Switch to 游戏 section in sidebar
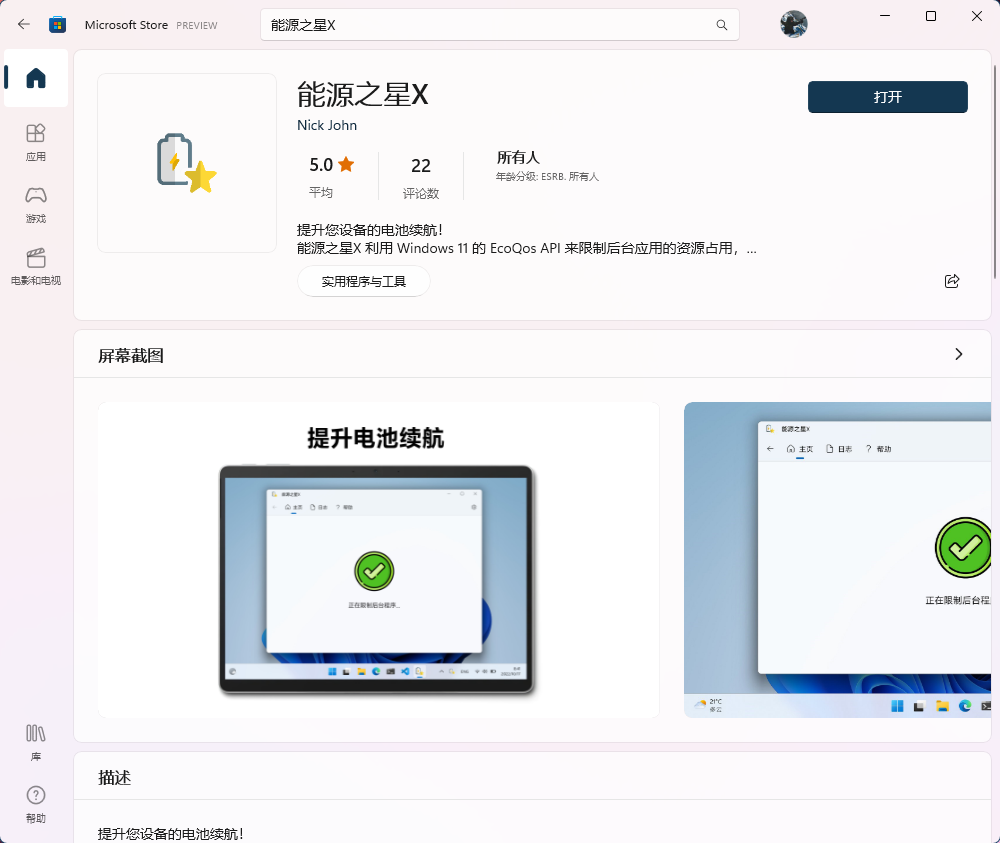This screenshot has width=1000, height=843. coord(36,205)
